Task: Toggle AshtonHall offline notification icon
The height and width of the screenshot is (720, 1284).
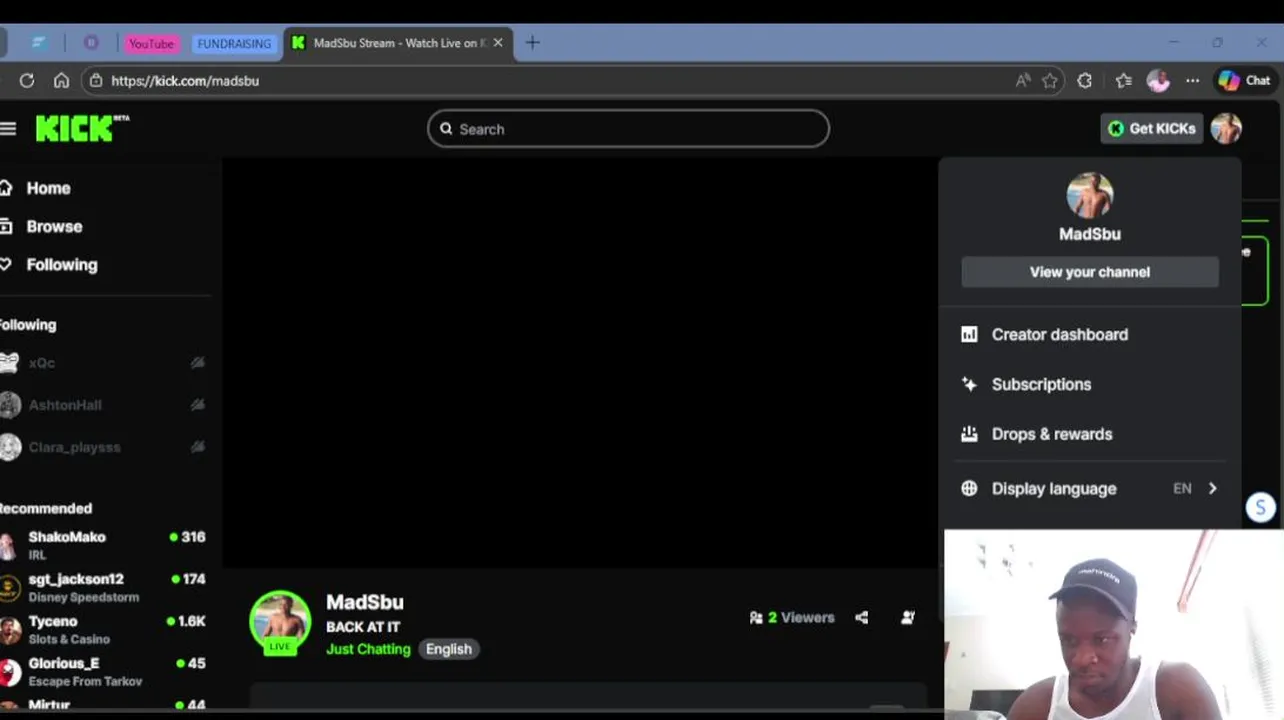Action: point(198,405)
